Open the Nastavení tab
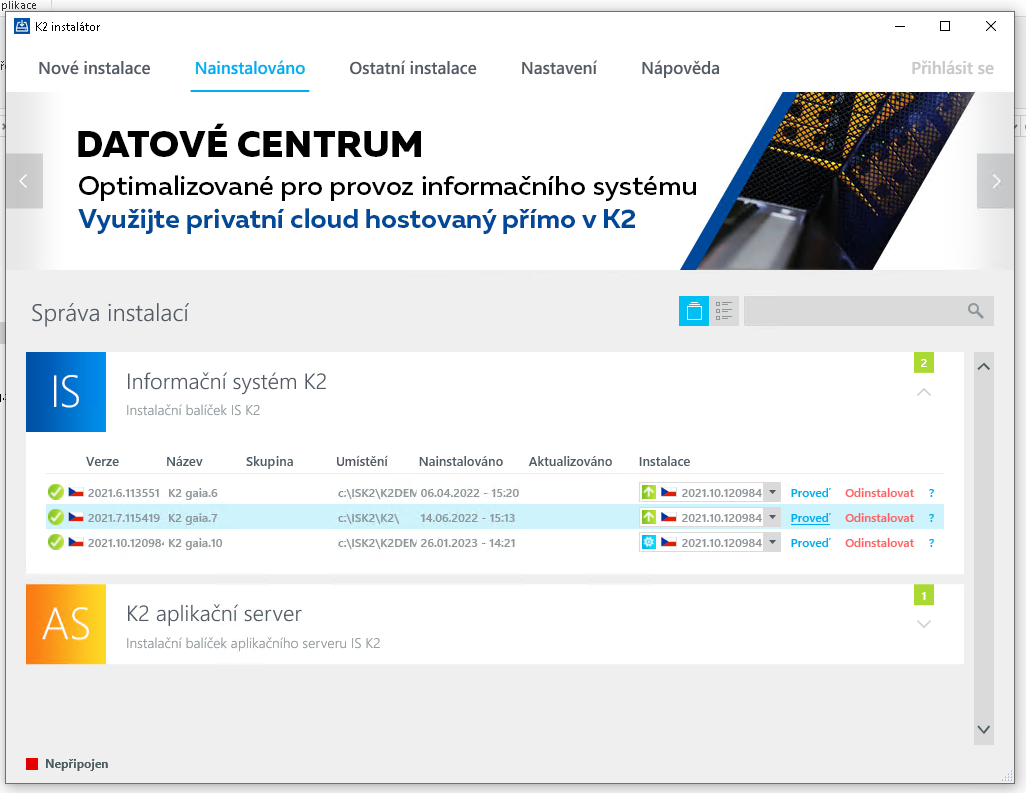The width and height of the screenshot is (1026, 793). click(558, 68)
